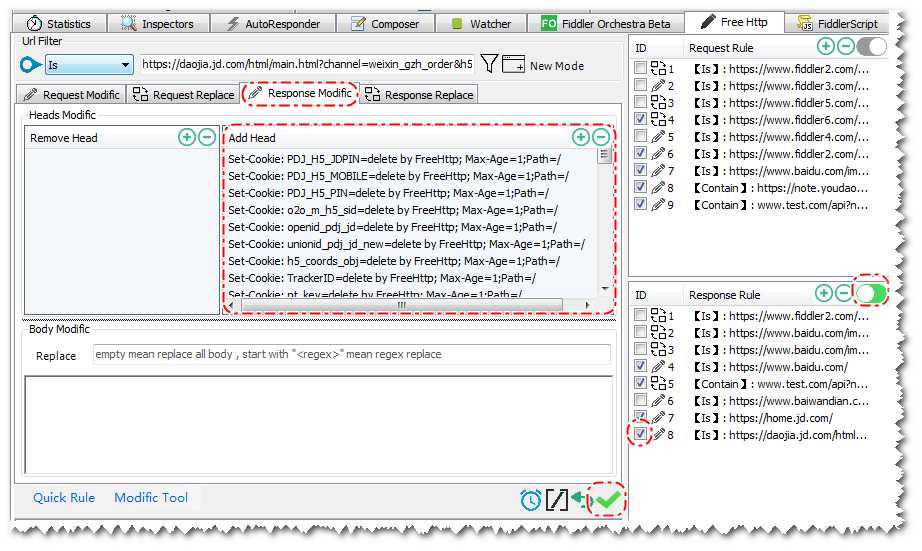
Task: Click replace icon of Response Rule 2
Action: [658, 332]
